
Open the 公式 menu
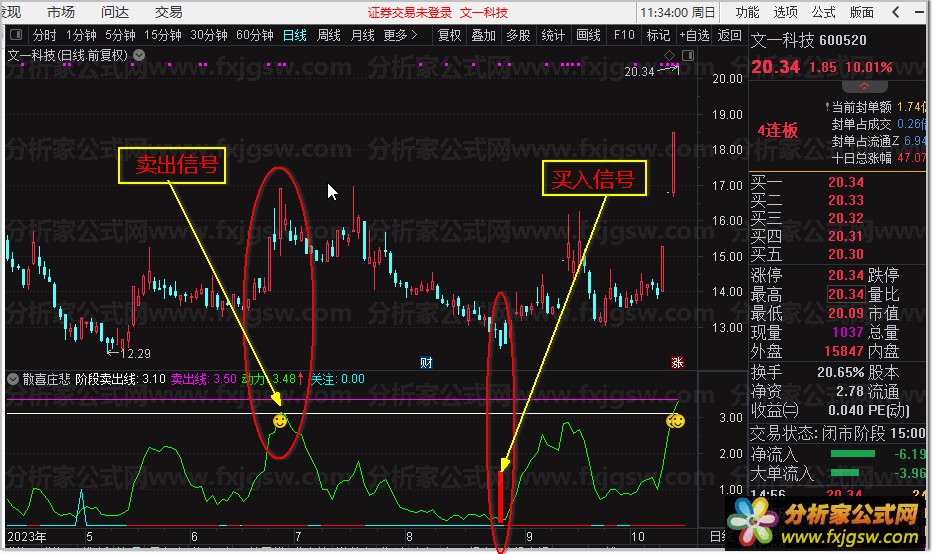coord(823,12)
